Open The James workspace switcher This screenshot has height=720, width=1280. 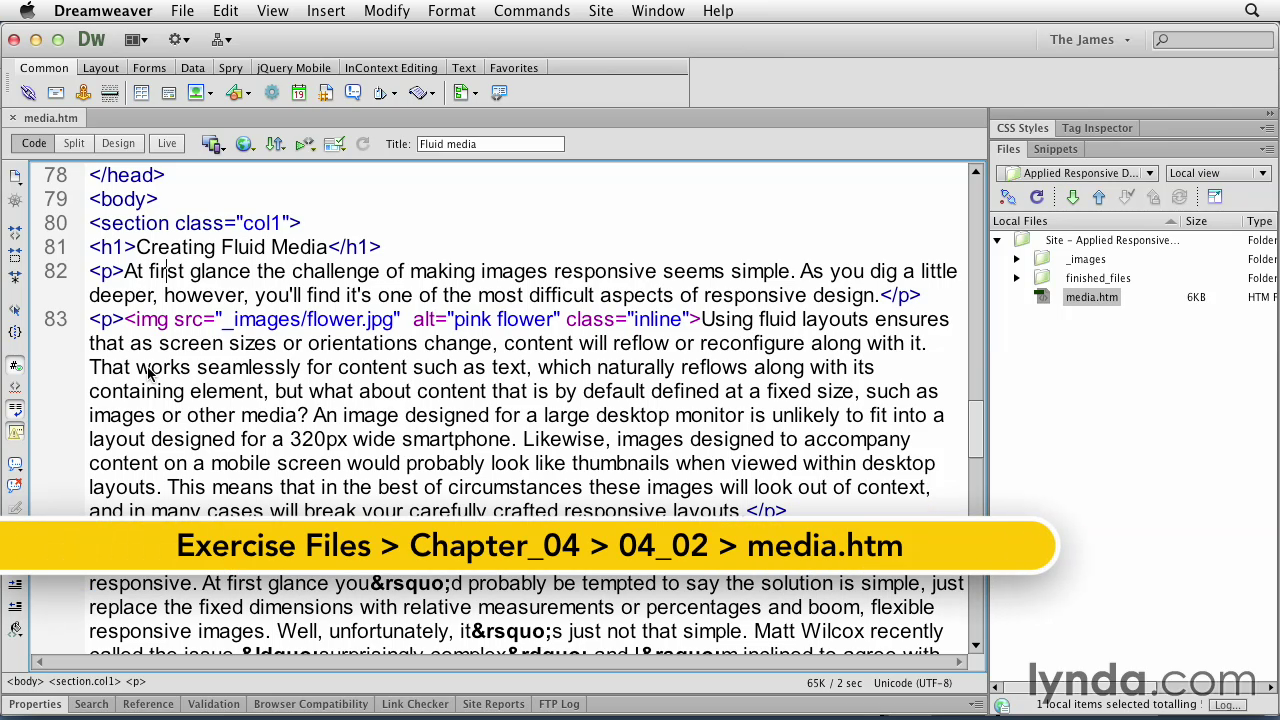click(x=1090, y=40)
